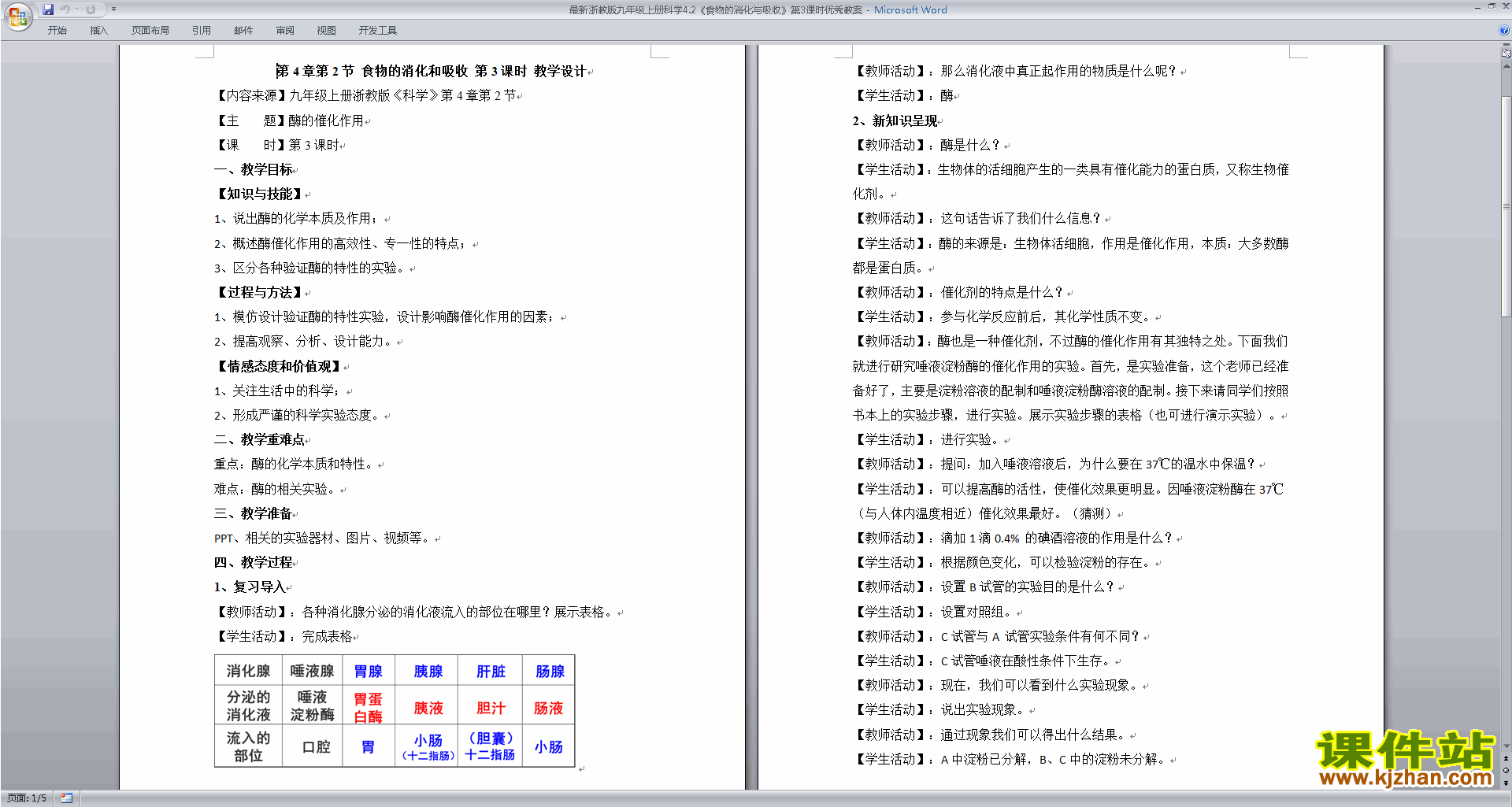The image size is (1512, 807).
Task: Click the red table cell 胃蛋白酶
Action: coord(369,707)
